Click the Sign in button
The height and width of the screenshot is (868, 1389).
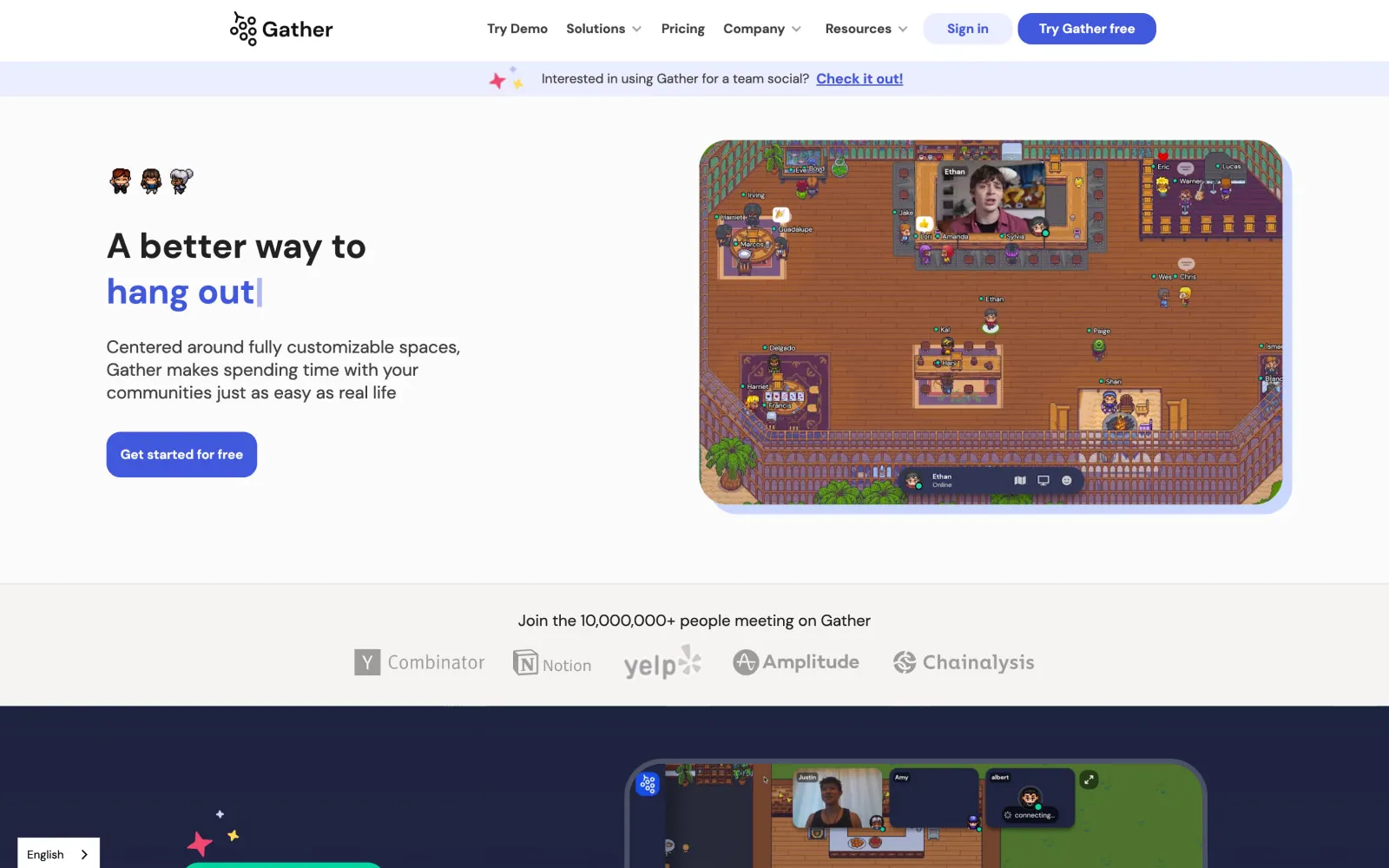tap(968, 29)
